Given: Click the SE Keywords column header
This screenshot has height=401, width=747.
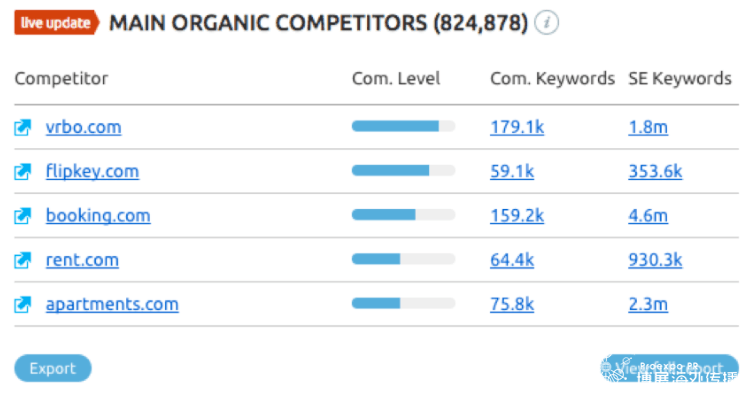Looking at the screenshot, I should coord(680,79).
